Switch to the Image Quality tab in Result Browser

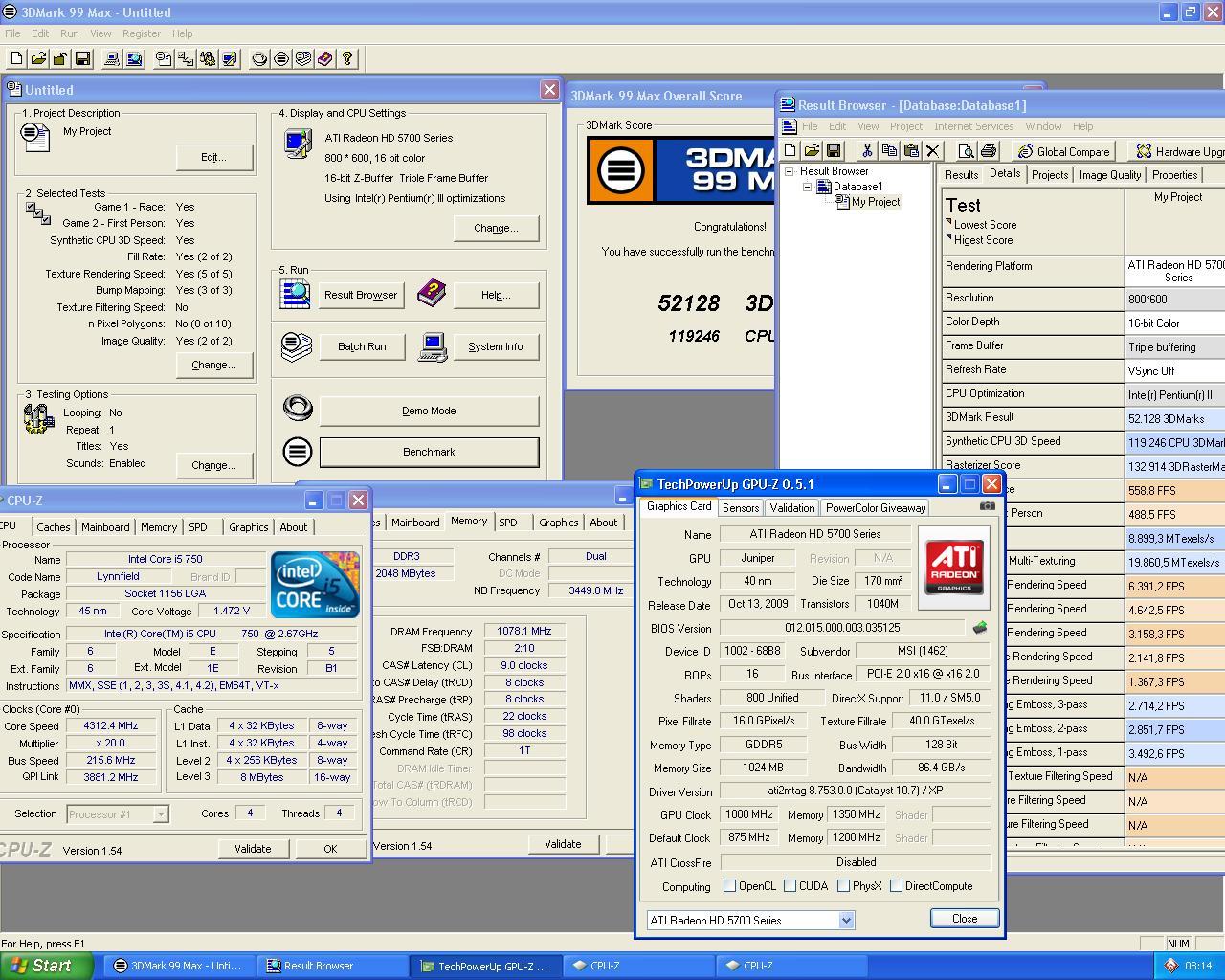click(1110, 175)
